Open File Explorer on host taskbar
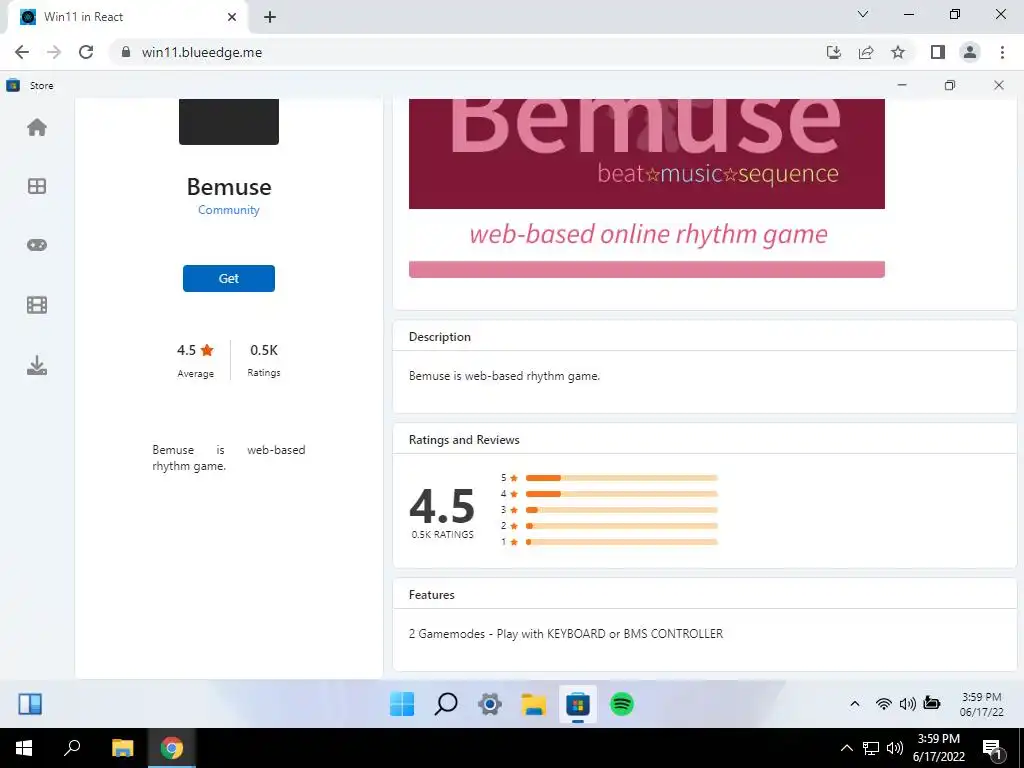Viewport: 1024px width, 768px height. (122, 748)
